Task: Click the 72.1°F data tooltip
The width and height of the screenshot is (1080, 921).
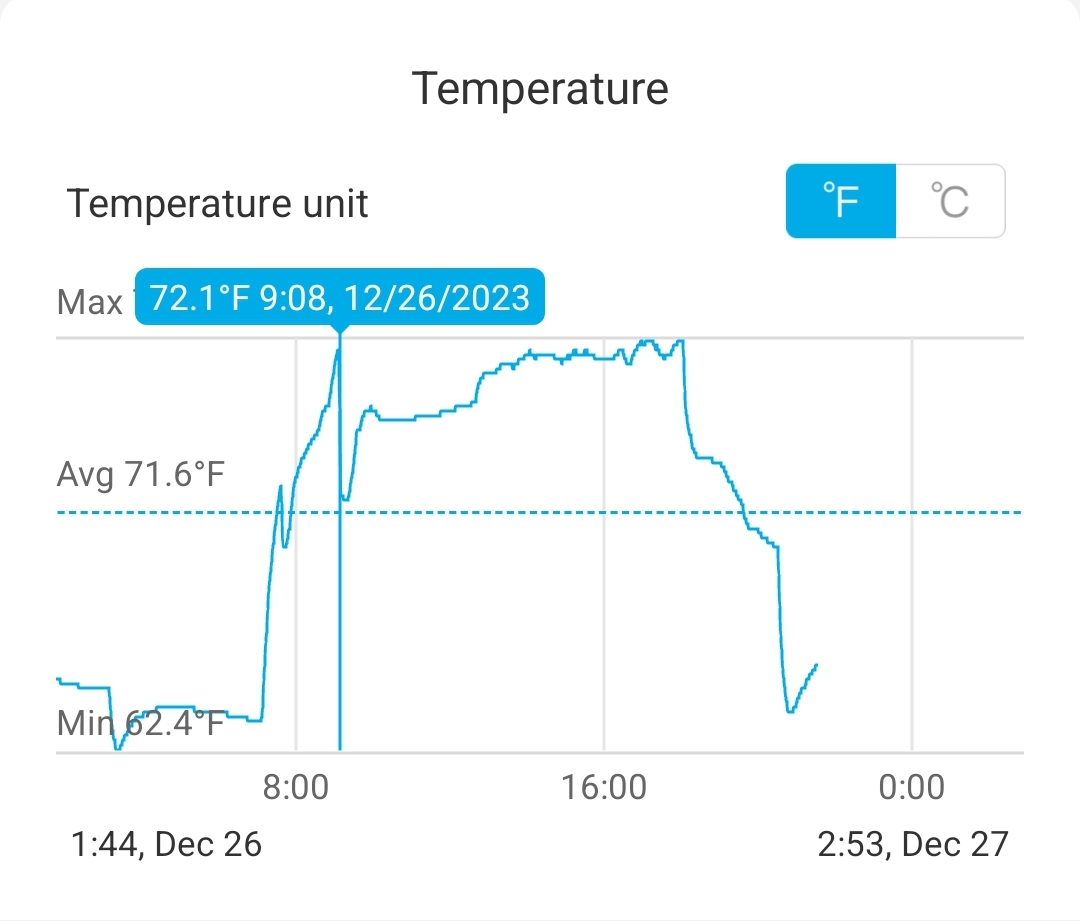Action: pyautogui.click(x=340, y=297)
